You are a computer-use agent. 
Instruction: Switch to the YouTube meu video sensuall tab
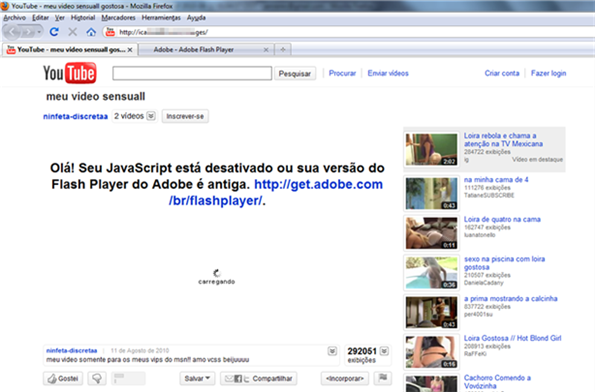[x=69, y=50]
